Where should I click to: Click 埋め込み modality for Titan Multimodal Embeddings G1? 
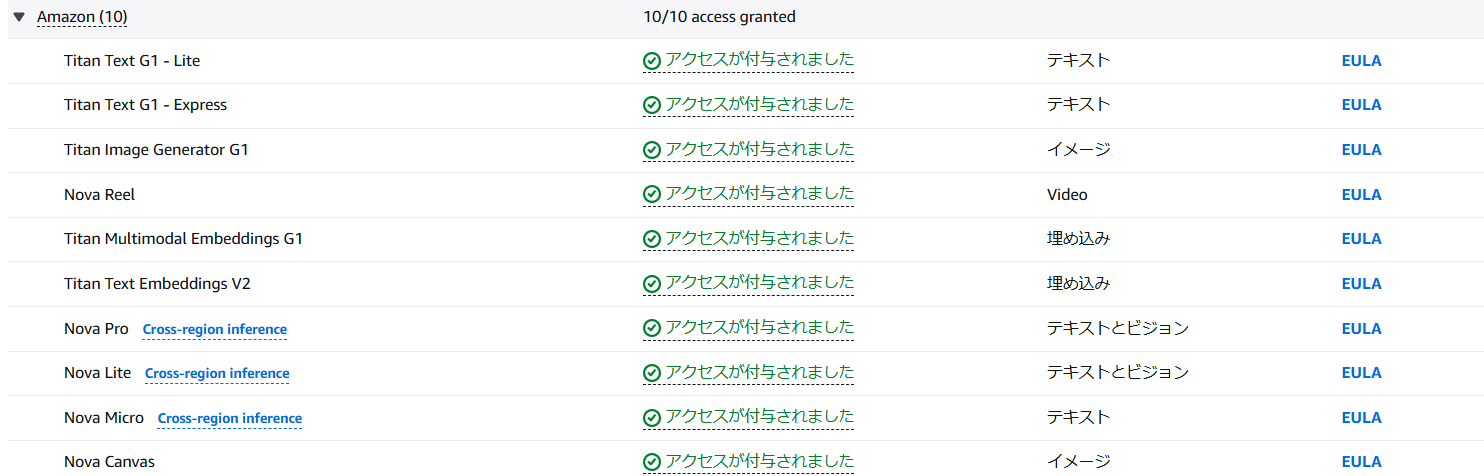1079,238
